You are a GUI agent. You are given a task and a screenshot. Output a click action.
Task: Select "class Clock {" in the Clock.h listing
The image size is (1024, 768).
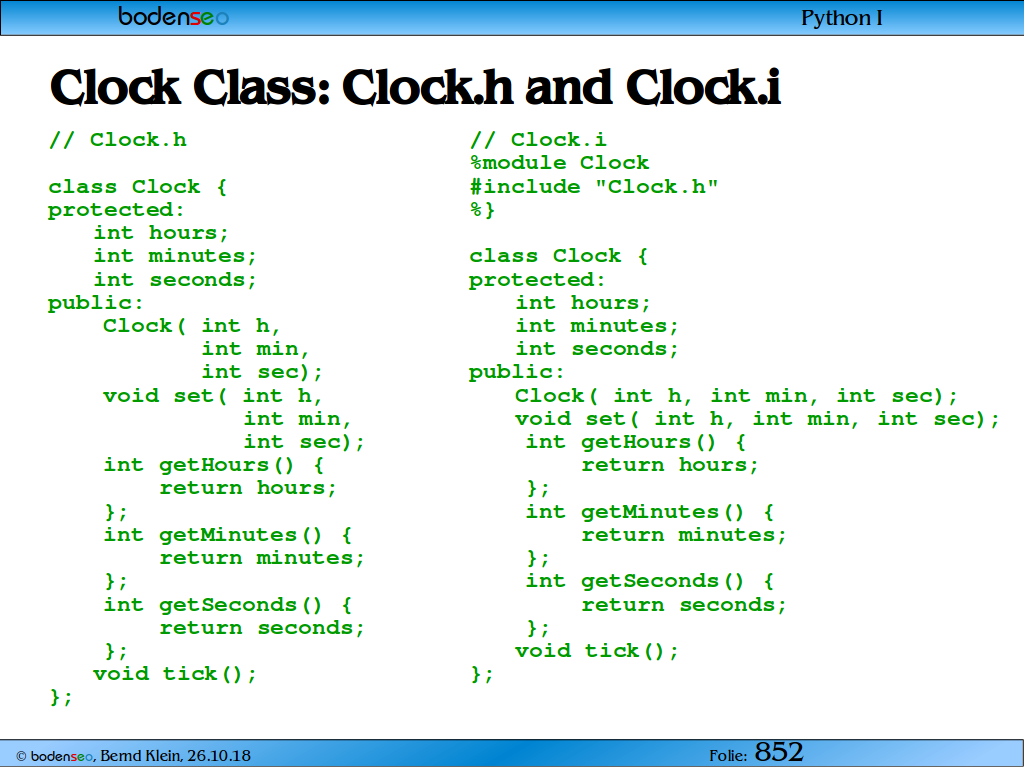[x=137, y=187]
